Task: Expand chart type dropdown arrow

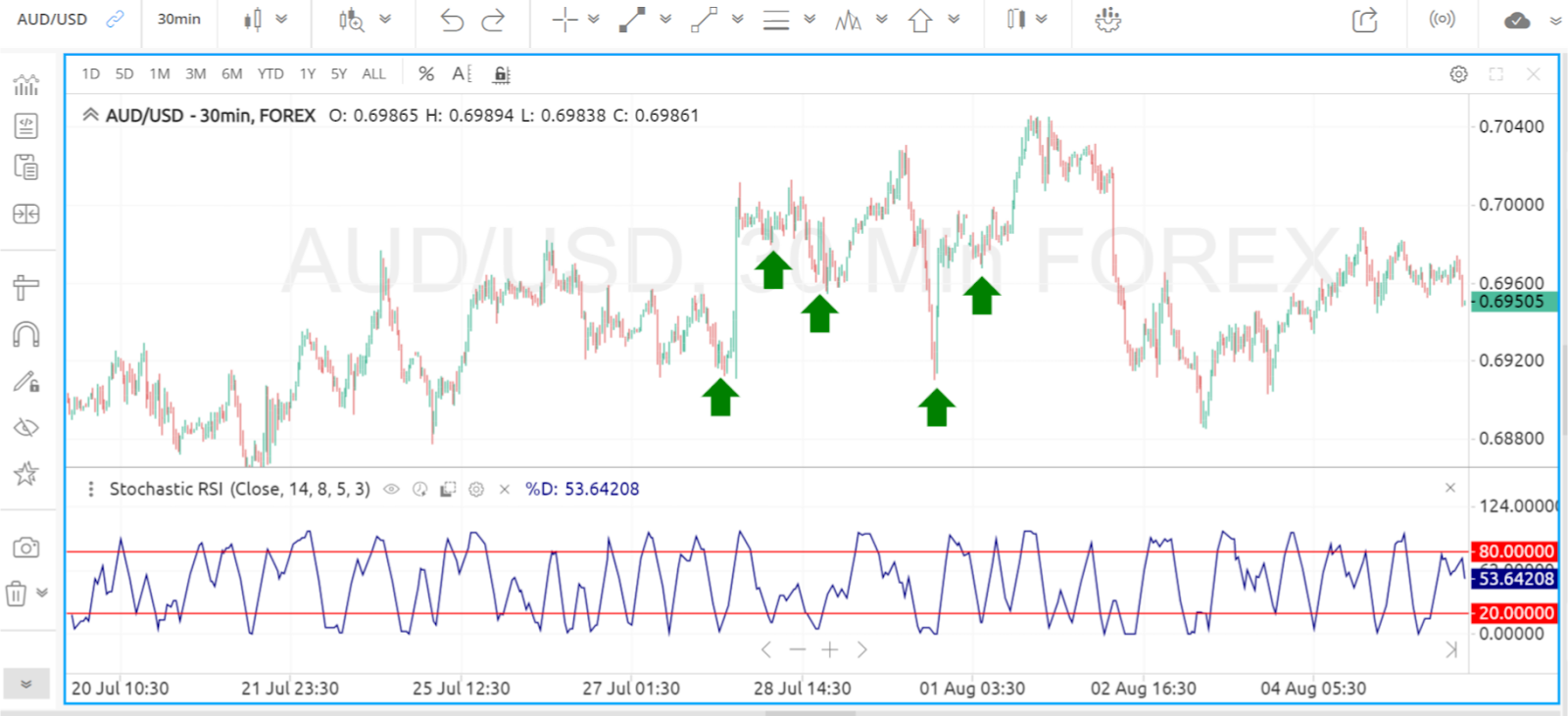Action: [282, 19]
